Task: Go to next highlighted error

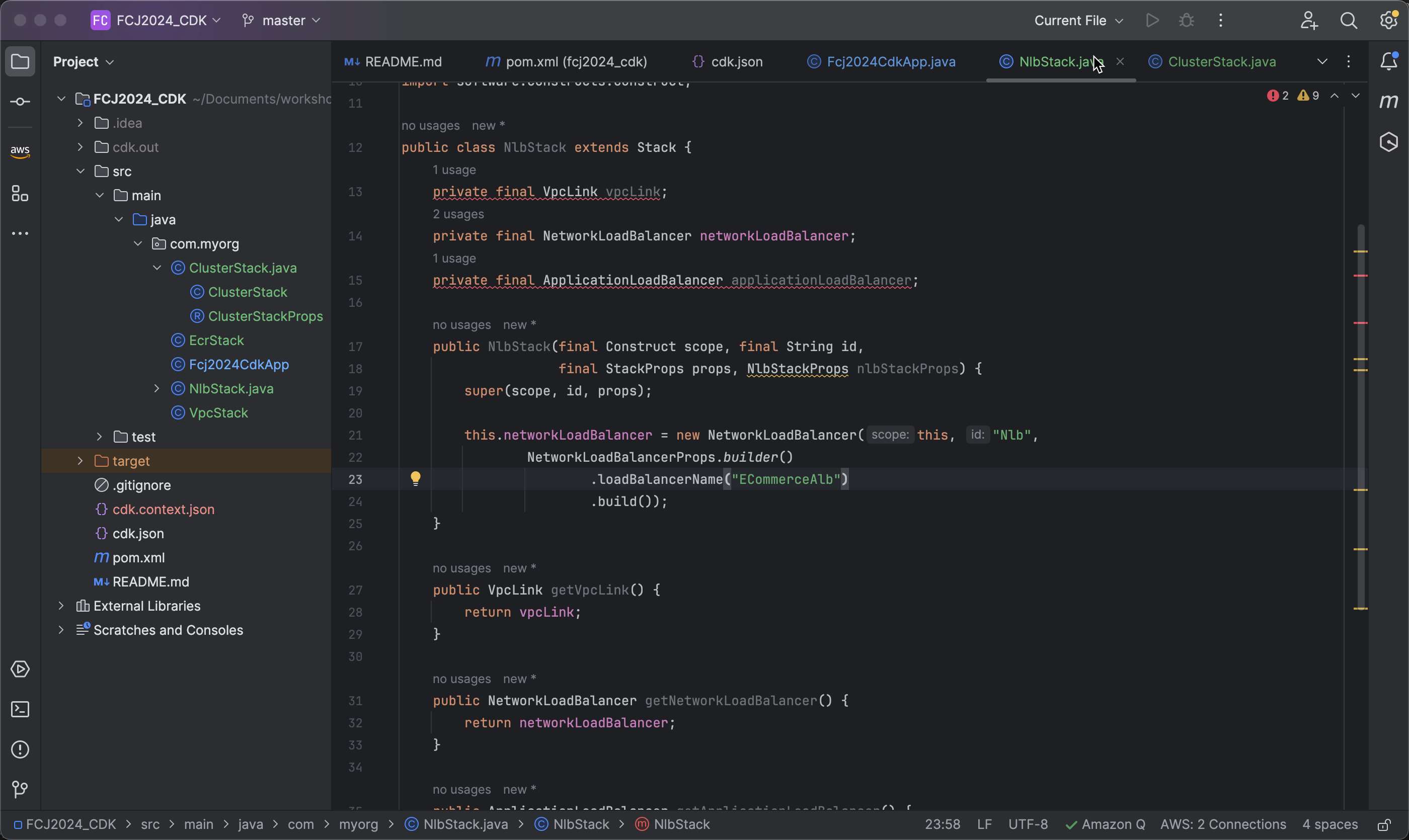Action: click(x=1356, y=96)
